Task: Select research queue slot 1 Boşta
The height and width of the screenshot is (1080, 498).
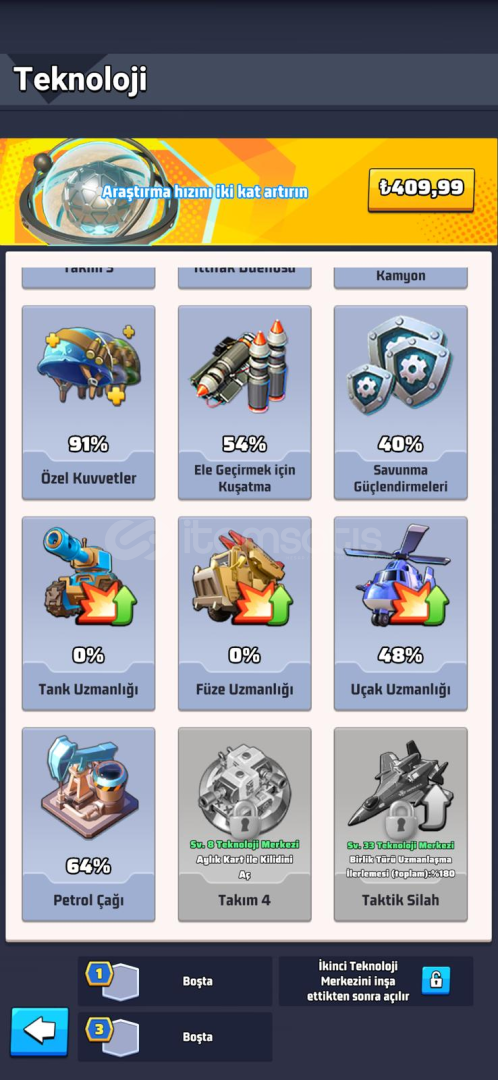Action: point(175,981)
